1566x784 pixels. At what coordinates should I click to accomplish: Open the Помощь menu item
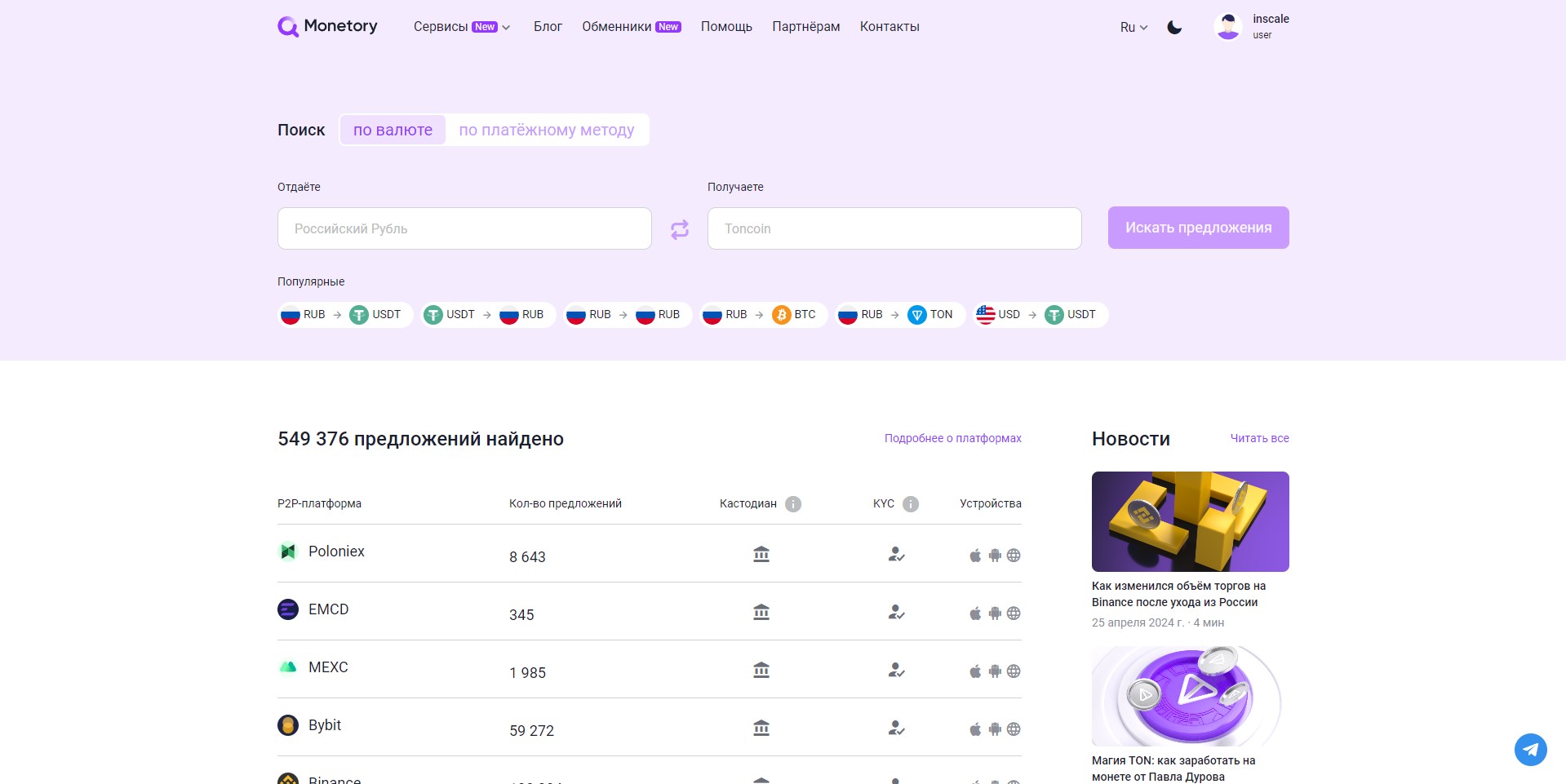coord(726,27)
